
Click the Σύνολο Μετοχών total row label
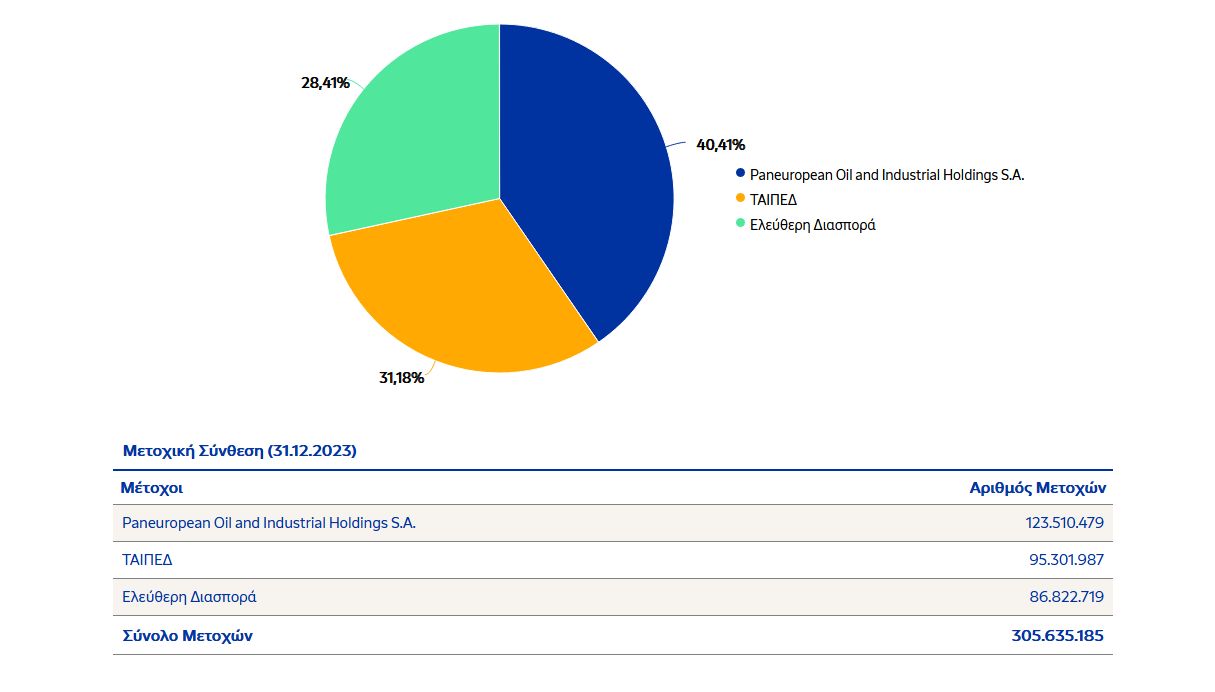(188, 636)
